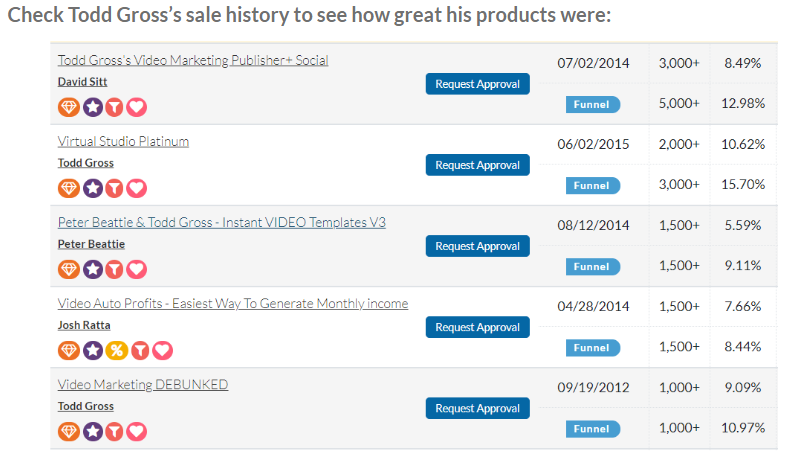This screenshot has height=472, width=799.
Task: Click the orange diamond icon under Video Marketing DEBUNKED
Action: click(x=69, y=431)
